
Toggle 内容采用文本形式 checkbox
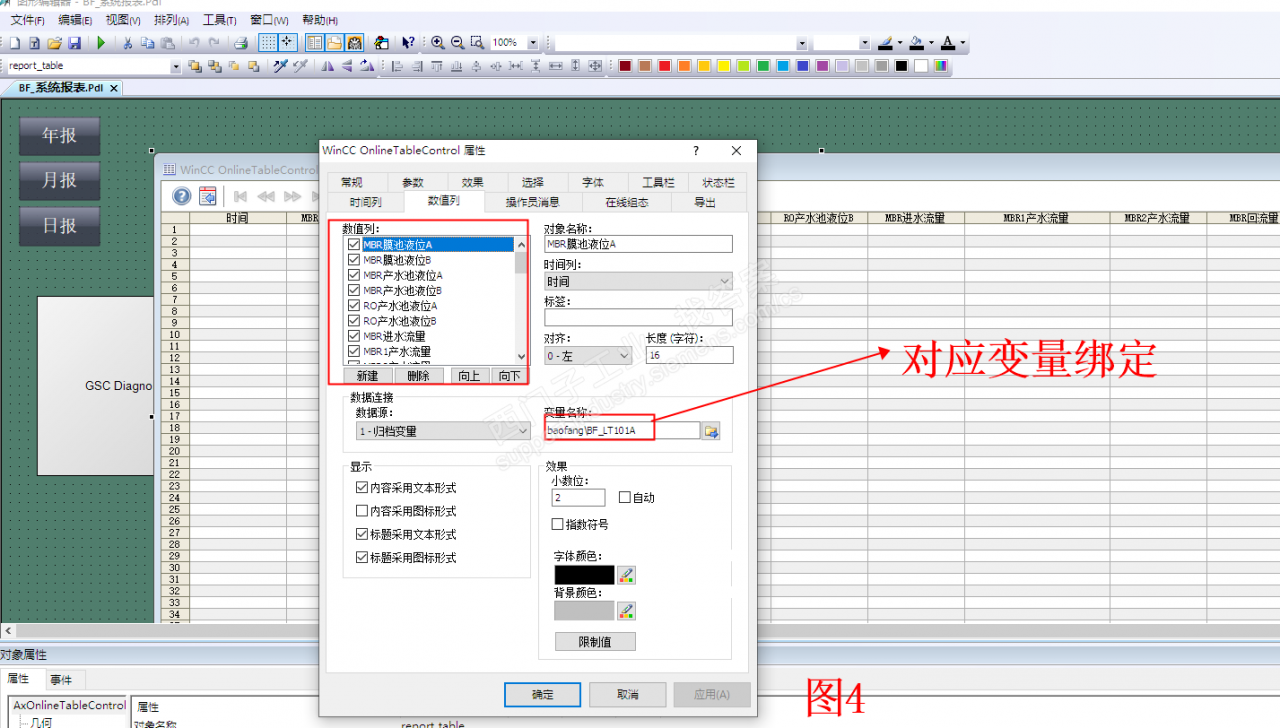point(362,488)
